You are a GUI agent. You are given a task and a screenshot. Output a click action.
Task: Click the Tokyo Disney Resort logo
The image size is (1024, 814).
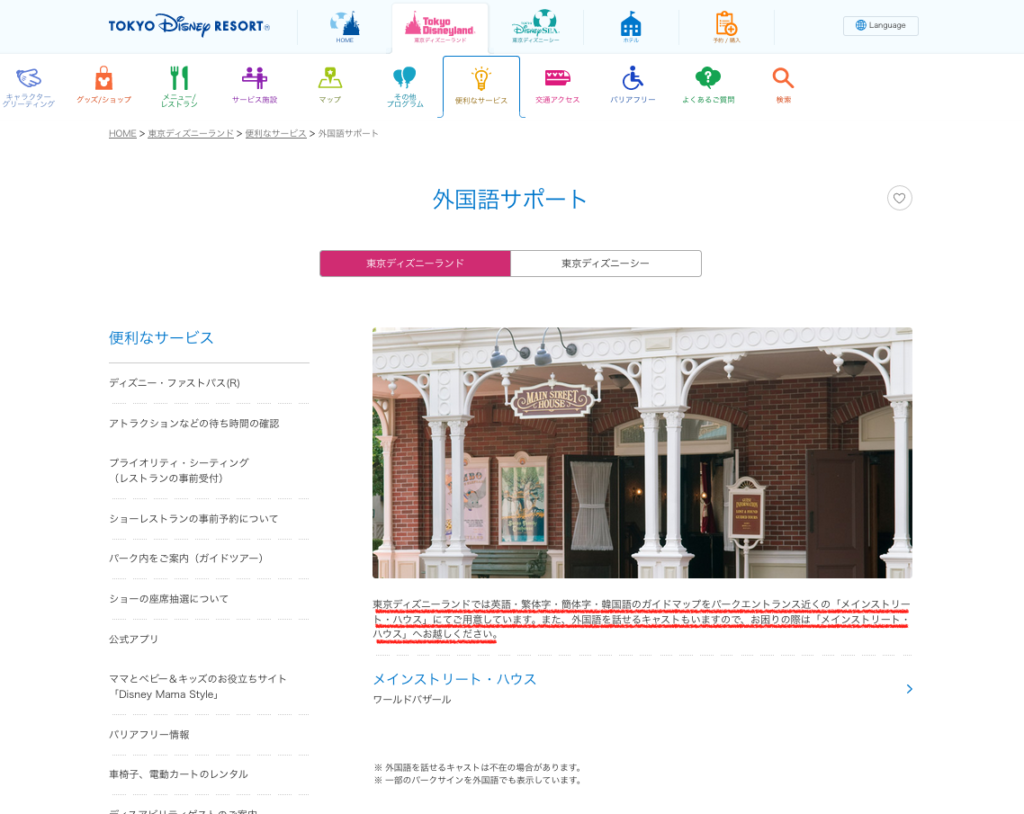click(x=189, y=26)
